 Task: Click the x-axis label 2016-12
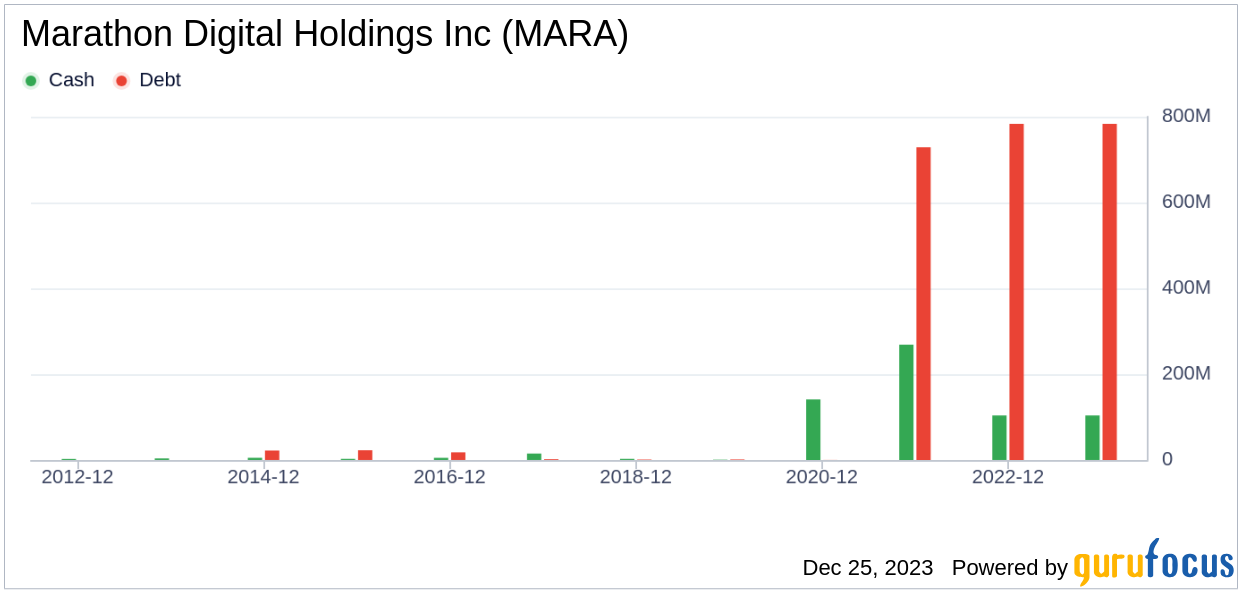449,477
